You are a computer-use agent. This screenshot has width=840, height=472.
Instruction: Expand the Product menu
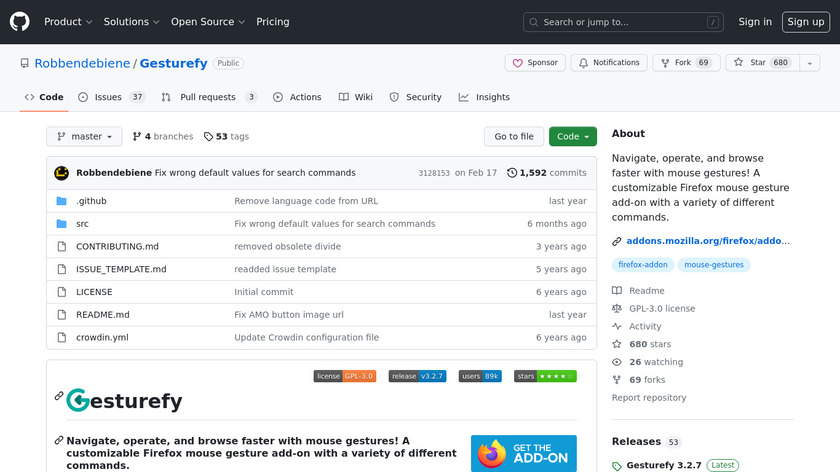click(68, 22)
